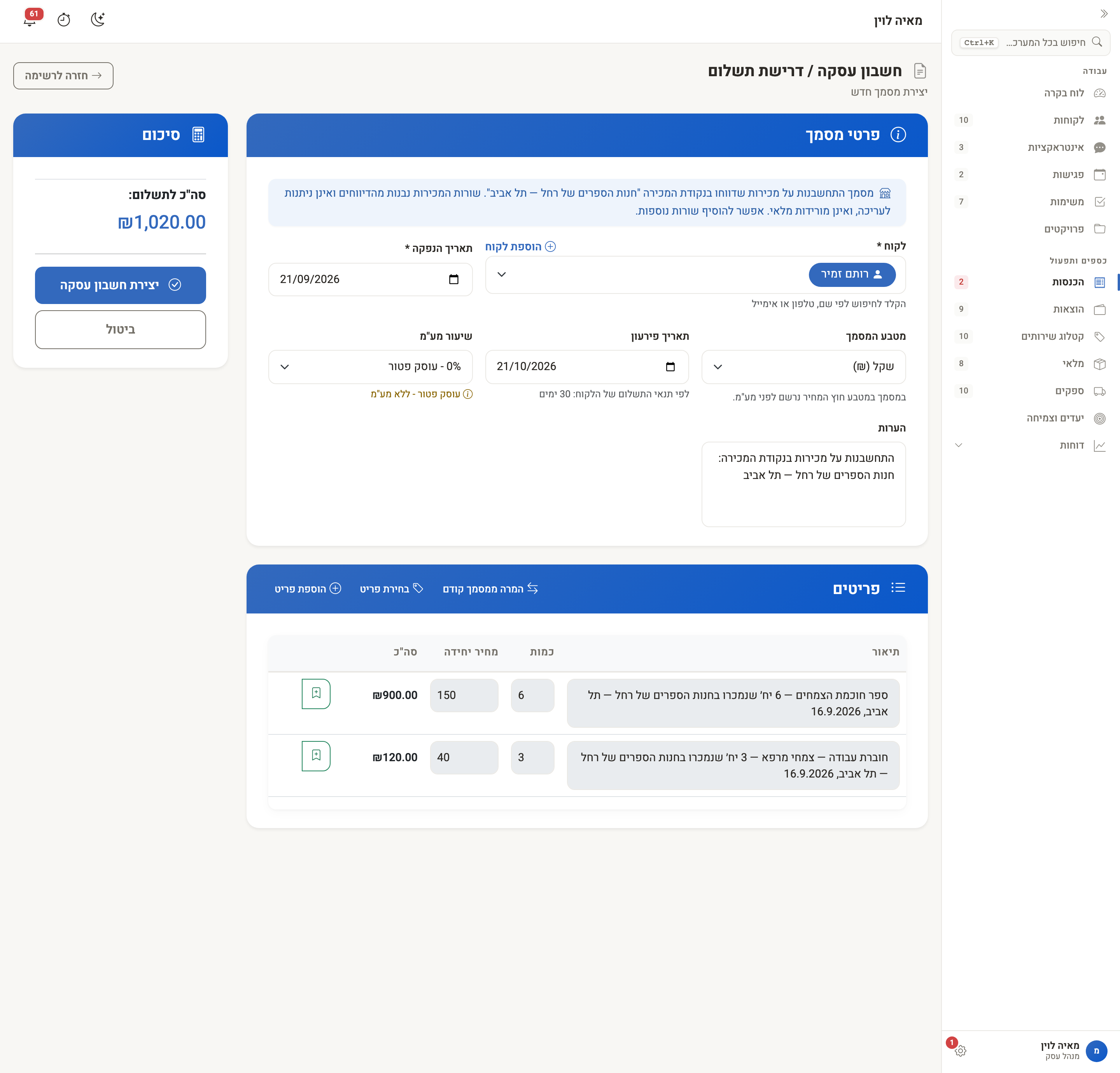
Task: Click the ספקים truck icon in sidebar
Action: coord(1099,391)
